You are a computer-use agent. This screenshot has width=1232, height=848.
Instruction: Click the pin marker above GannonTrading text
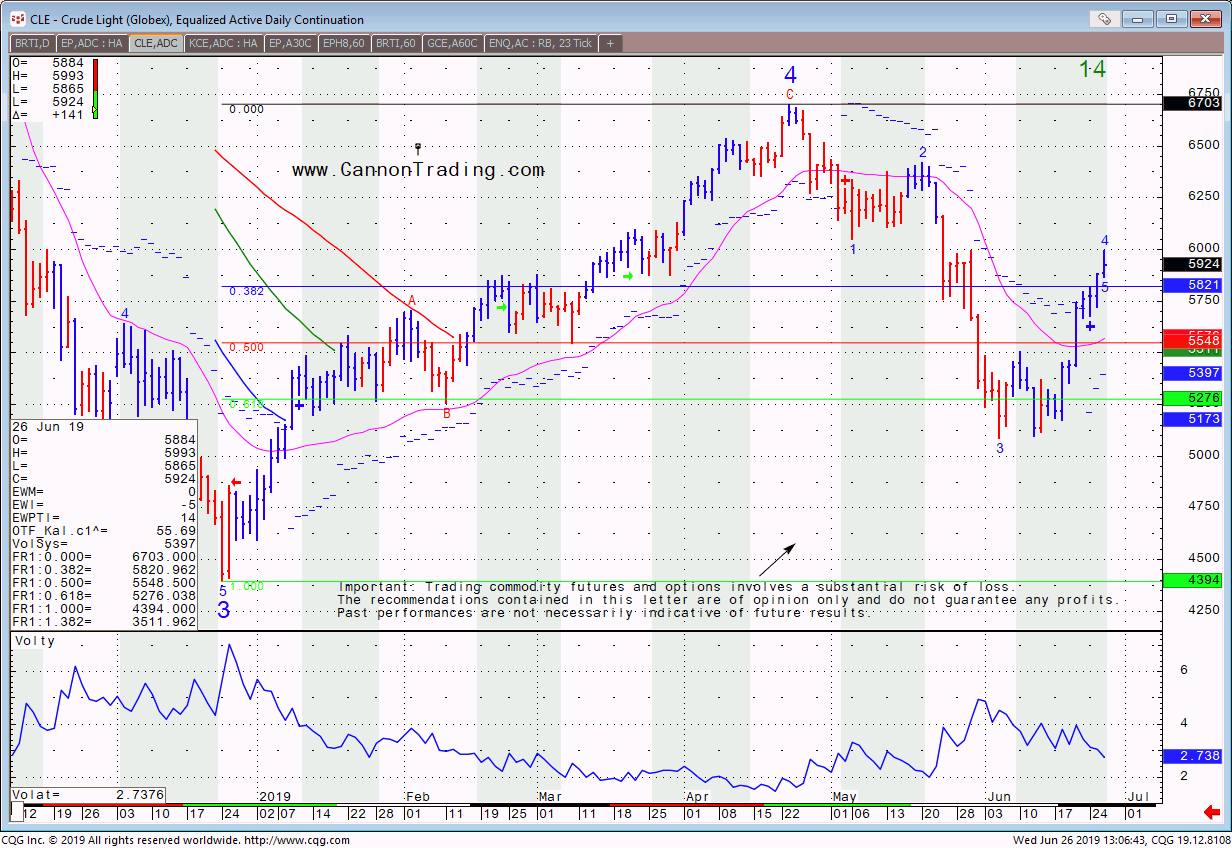[418, 149]
